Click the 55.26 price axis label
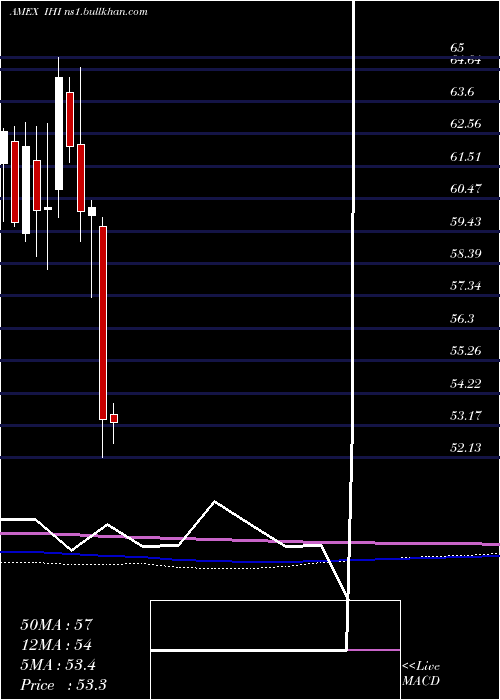Screen dimensions: 500x700 pos(466,350)
